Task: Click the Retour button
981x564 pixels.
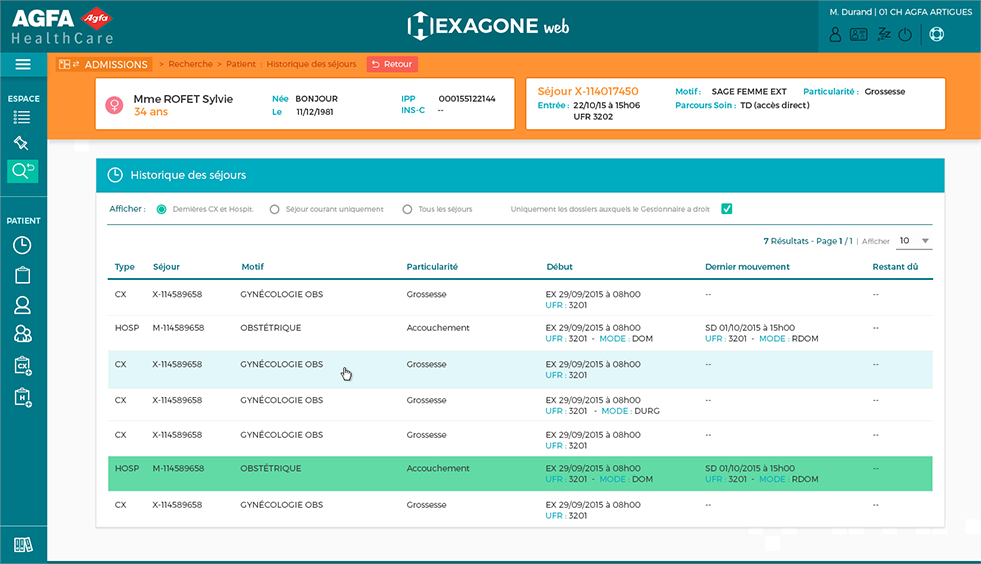Action: (x=392, y=64)
